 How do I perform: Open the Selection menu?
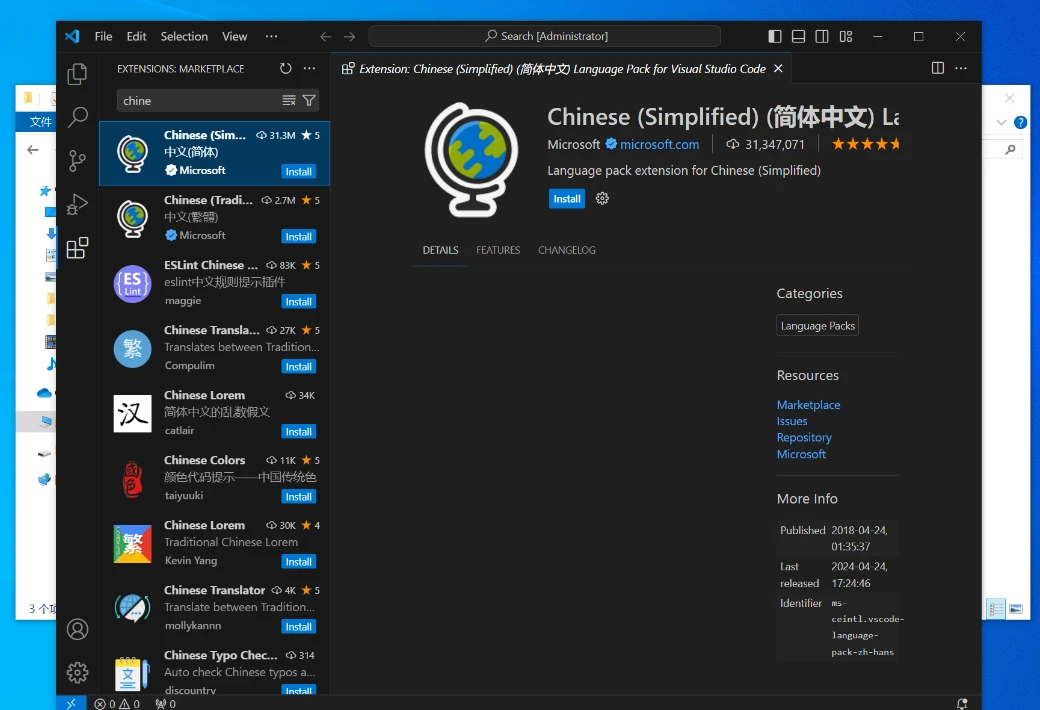(184, 36)
